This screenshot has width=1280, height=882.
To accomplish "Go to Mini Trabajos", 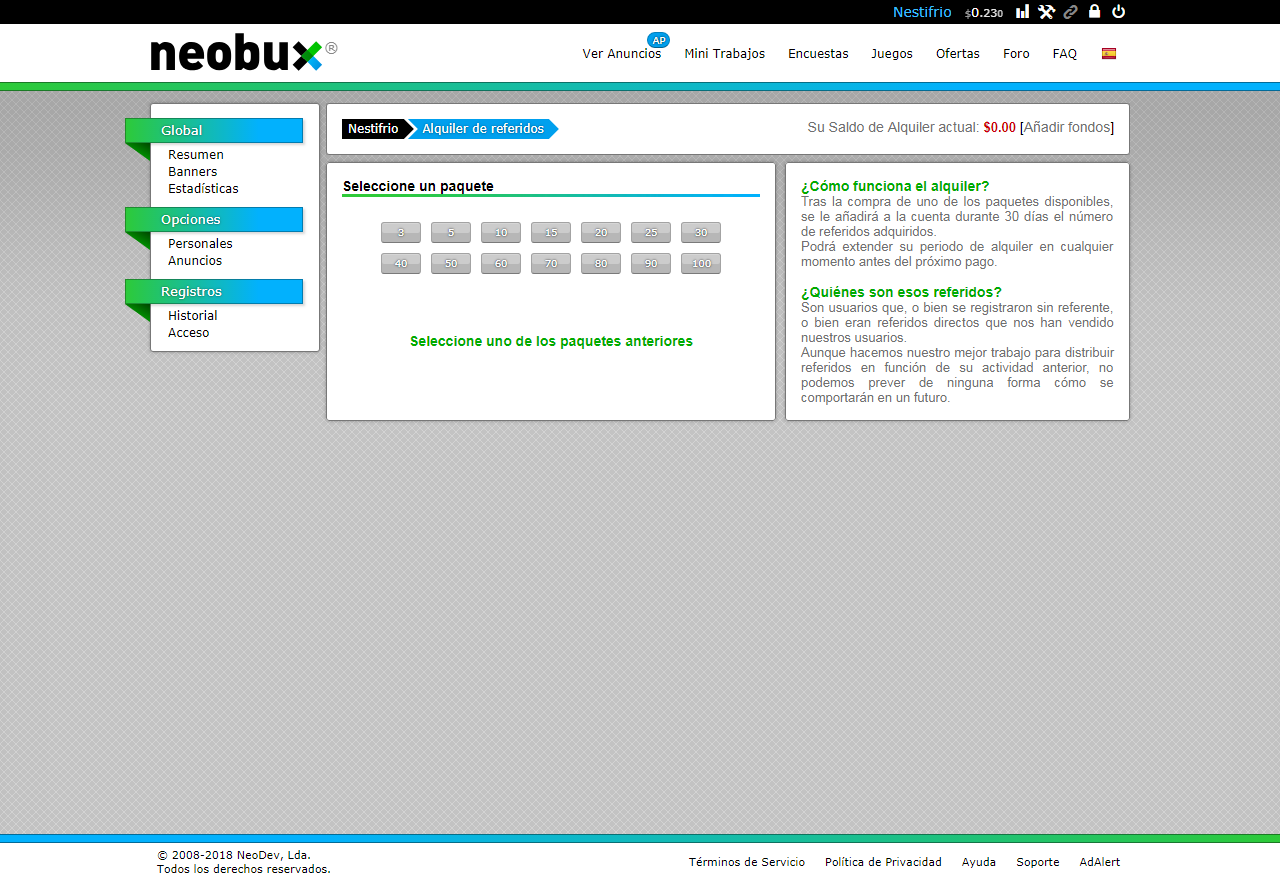I will click(x=725, y=54).
